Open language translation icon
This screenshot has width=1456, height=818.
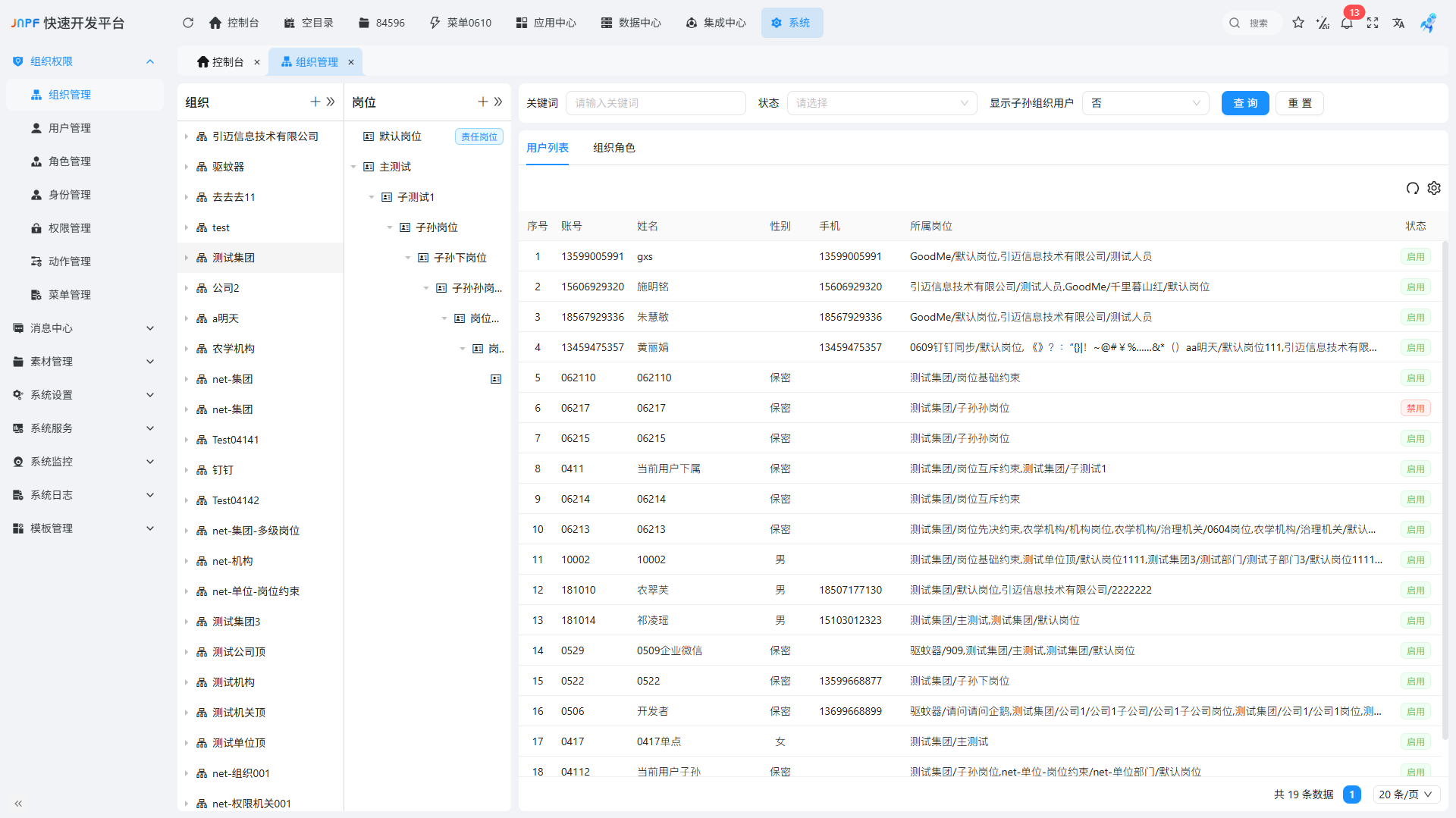1398,23
